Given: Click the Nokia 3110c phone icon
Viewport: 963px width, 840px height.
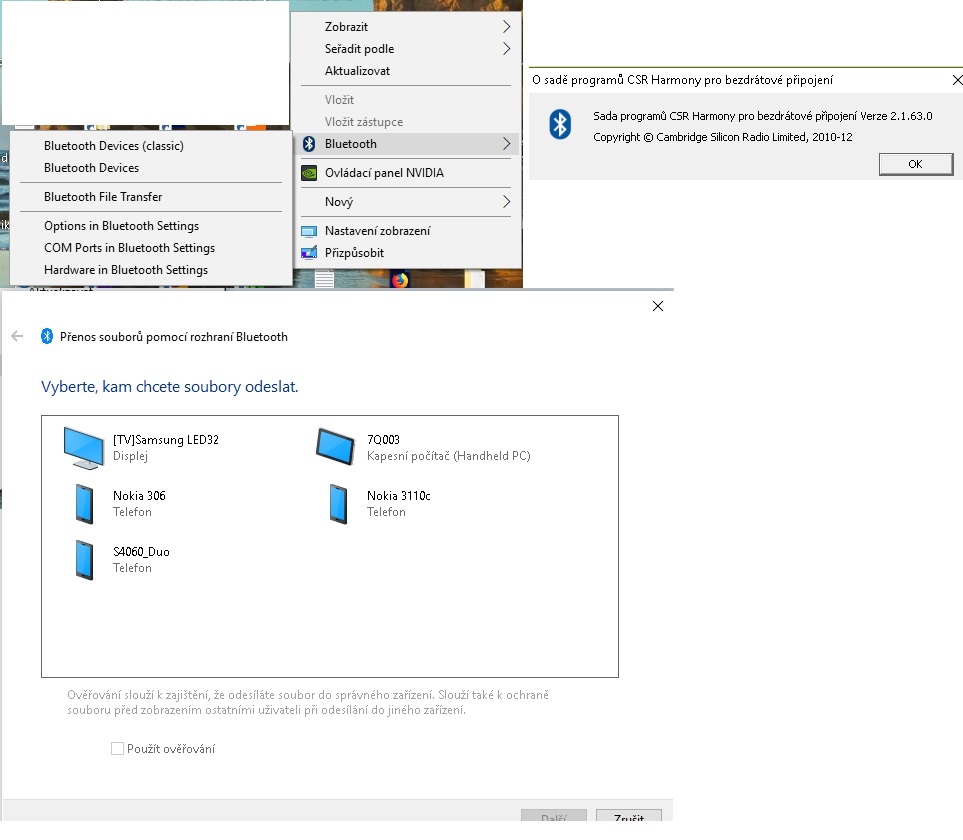Looking at the screenshot, I should (x=338, y=504).
